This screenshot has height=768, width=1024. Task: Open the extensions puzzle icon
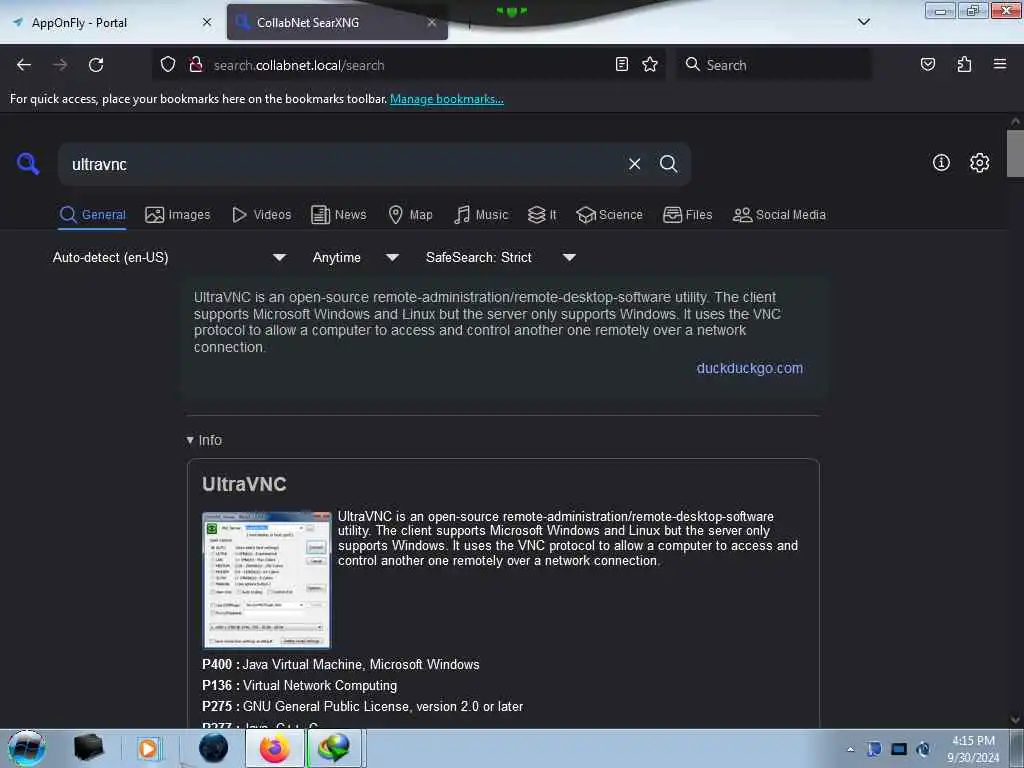pyautogui.click(x=964, y=64)
